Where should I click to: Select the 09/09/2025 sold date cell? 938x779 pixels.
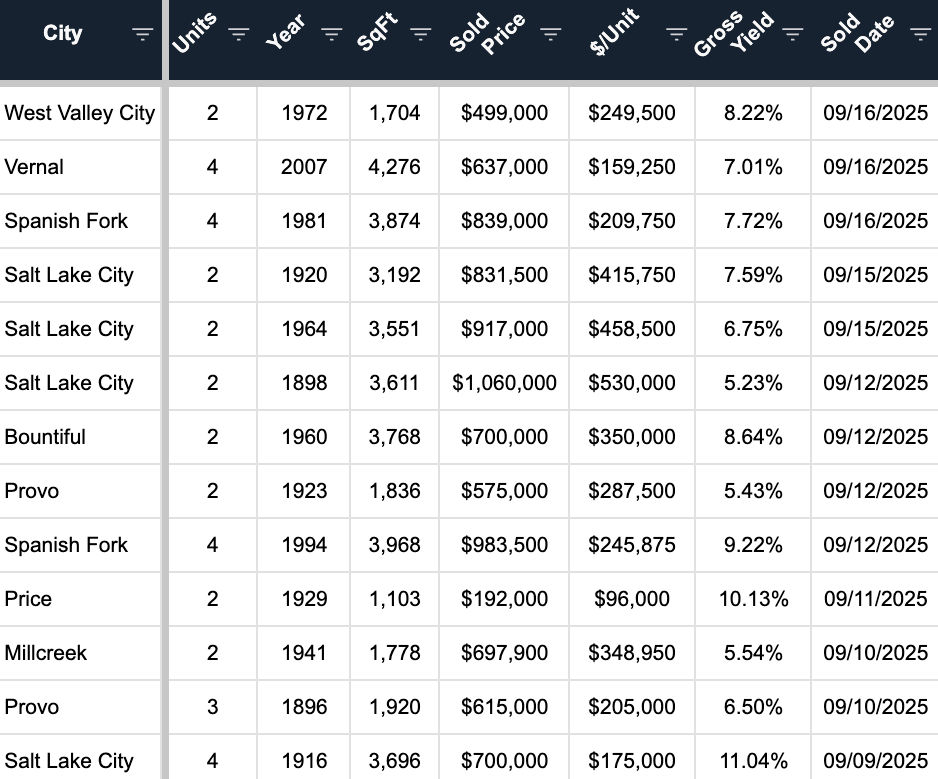point(875,760)
